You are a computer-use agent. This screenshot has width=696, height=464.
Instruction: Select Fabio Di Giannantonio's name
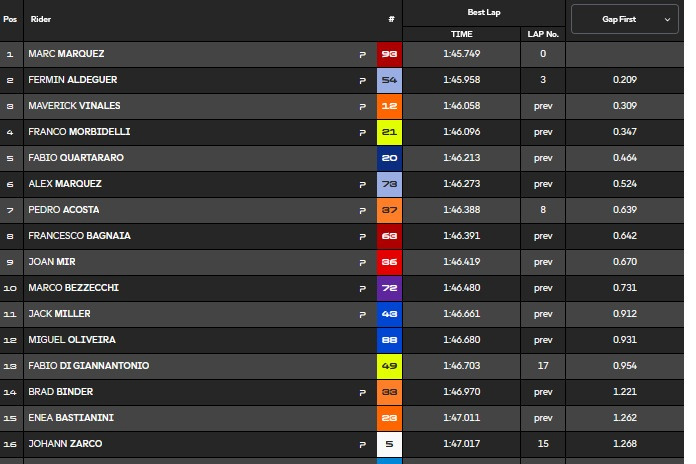point(89,366)
